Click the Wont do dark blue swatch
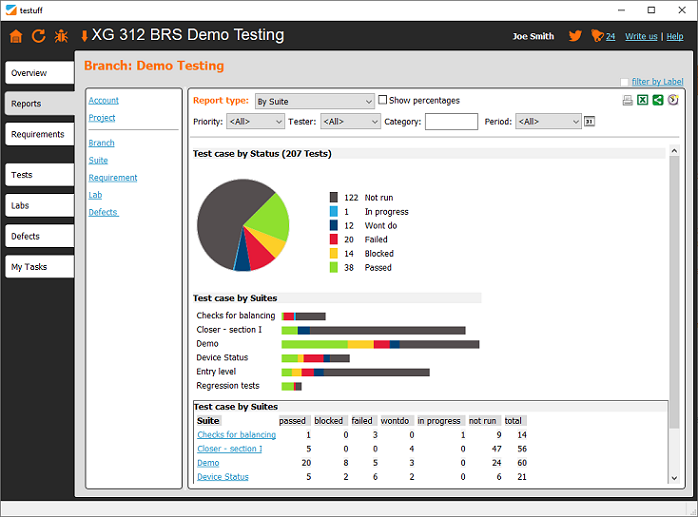This screenshot has height=517, width=698. (333, 225)
